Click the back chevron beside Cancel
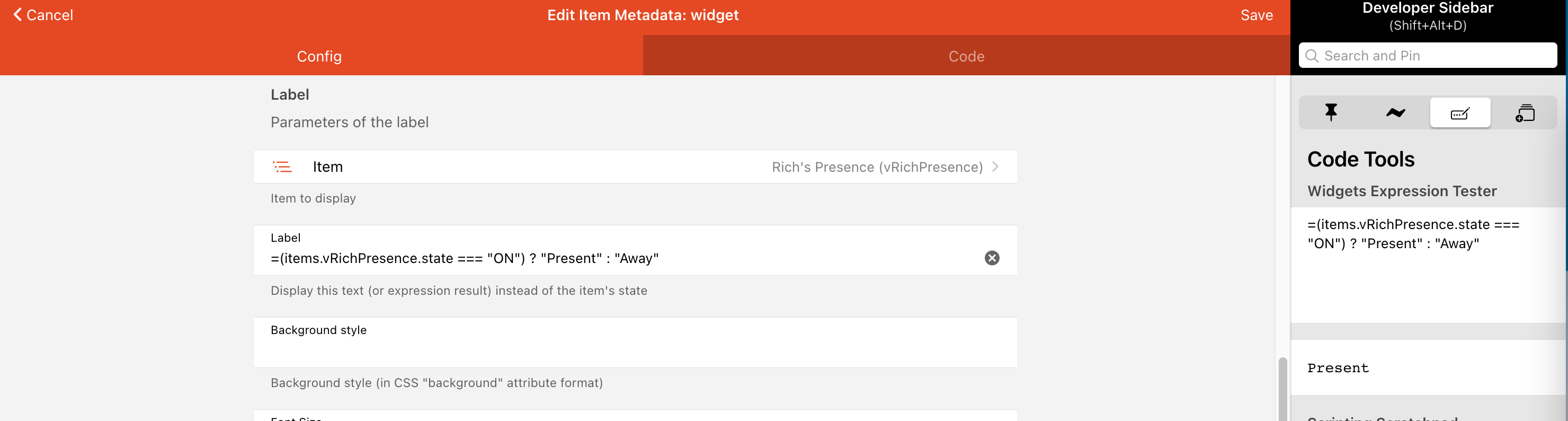Screen dimensions: 1568x421 coord(17,15)
